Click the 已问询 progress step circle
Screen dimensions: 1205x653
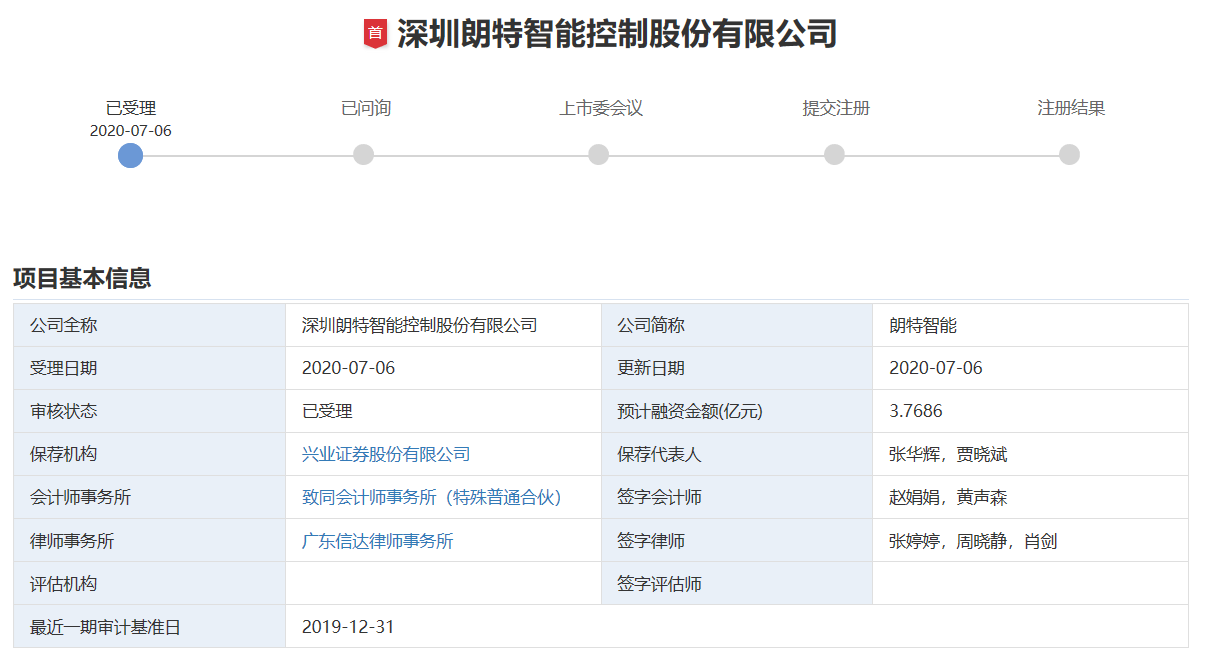(364, 155)
